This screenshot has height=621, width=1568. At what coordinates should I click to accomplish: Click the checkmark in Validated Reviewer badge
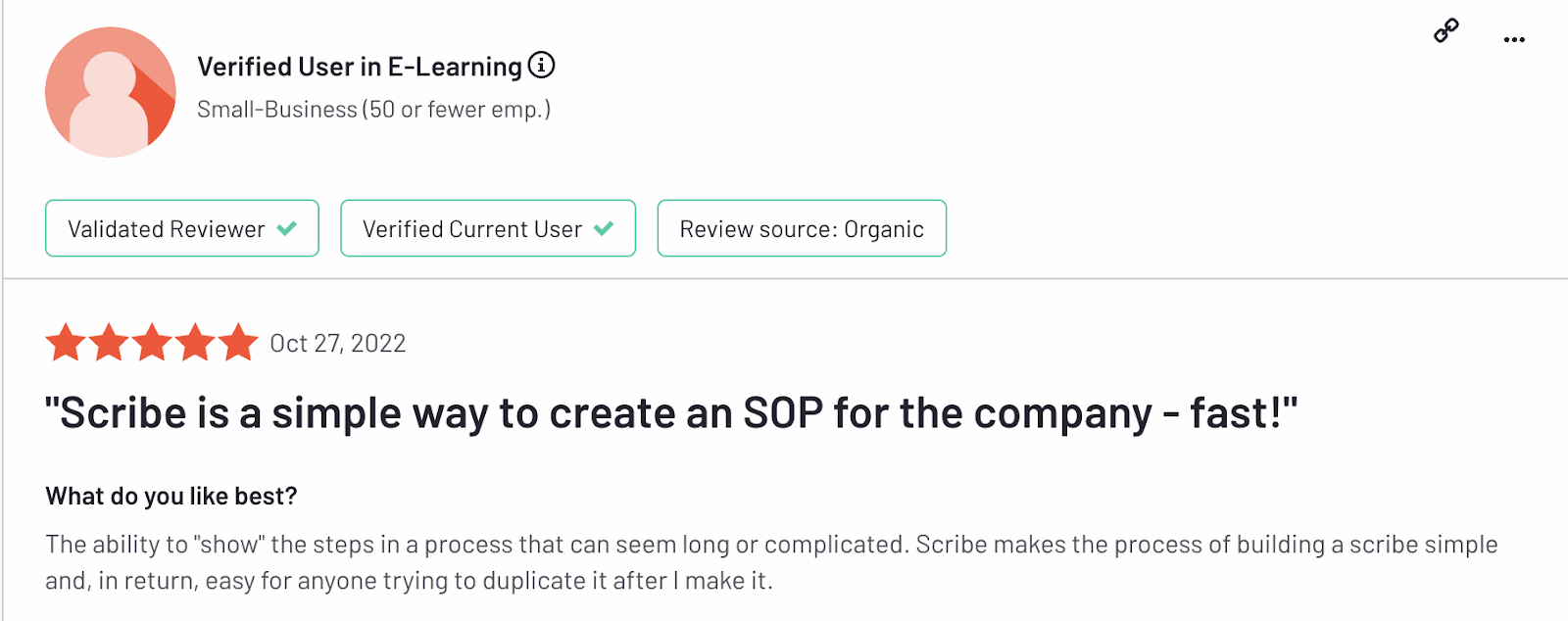pos(287,229)
